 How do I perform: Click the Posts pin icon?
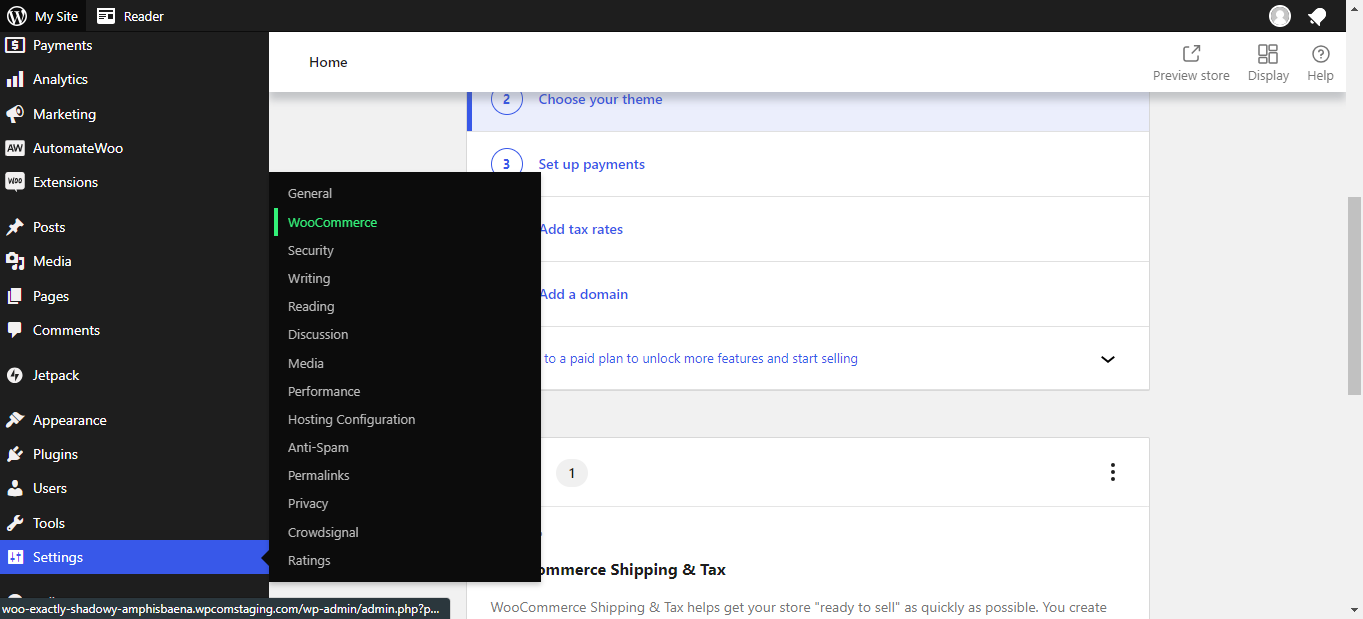15,227
